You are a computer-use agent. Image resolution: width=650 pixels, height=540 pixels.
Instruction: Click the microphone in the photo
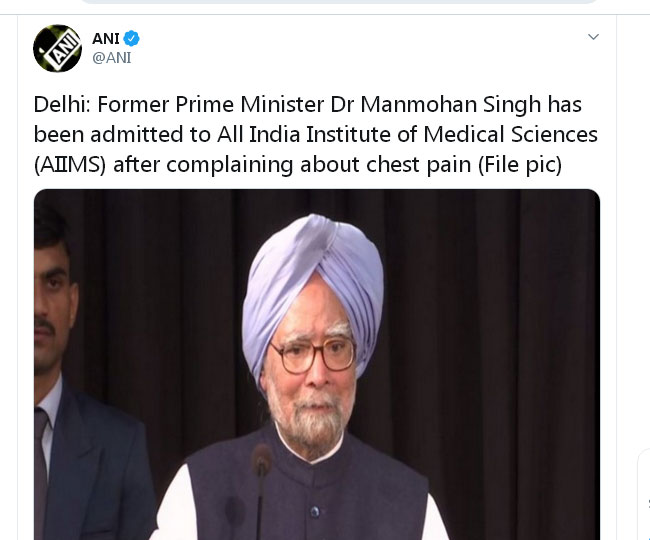pyautogui.click(x=261, y=489)
